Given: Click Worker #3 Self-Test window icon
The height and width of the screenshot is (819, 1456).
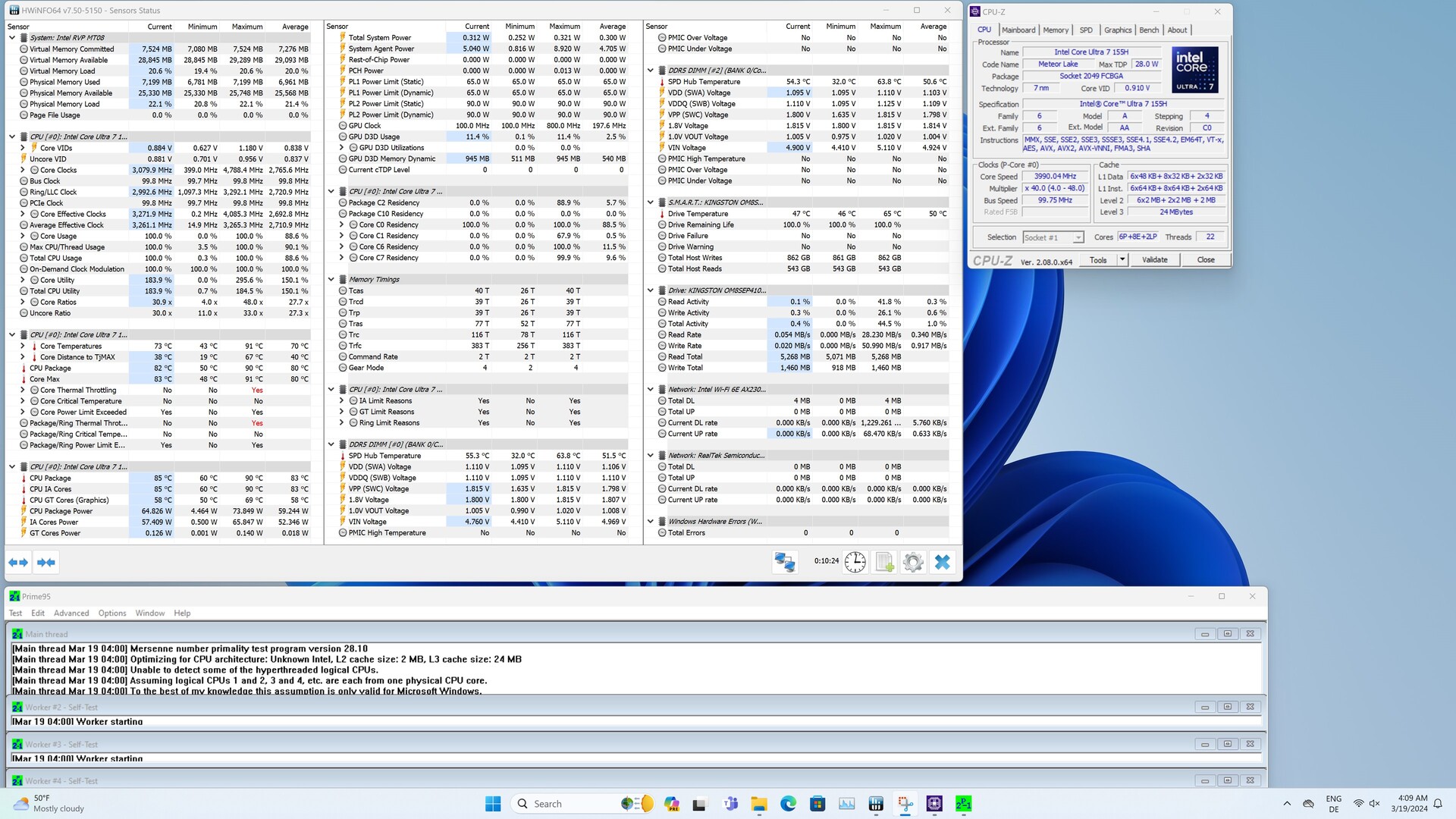Looking at the screenshot, I should point(17,744).
